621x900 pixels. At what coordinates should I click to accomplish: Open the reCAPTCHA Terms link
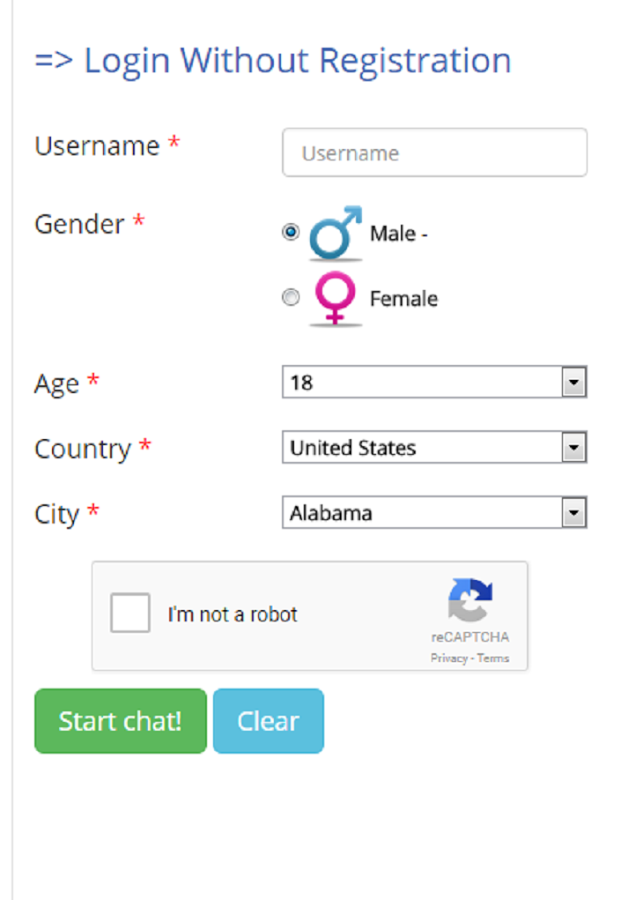[493, 658]
